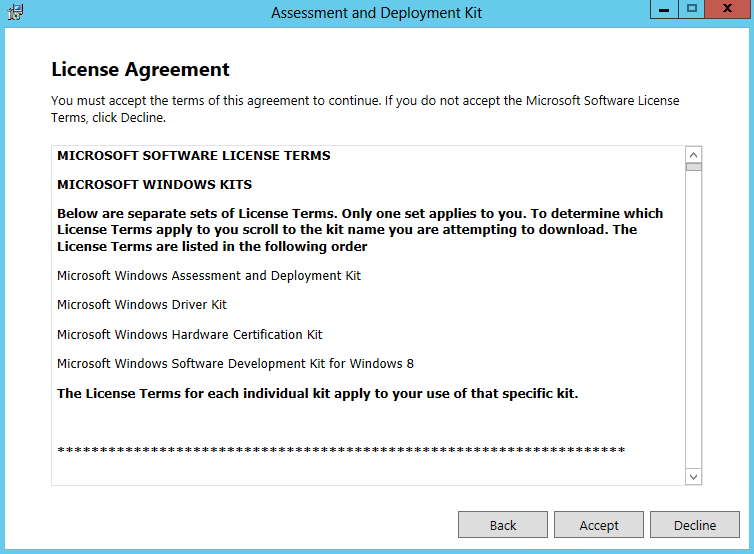The image size is (754, 554).
Task: Minimize the Assessment and Deployment Kit window
Action: tap(664, 9)
